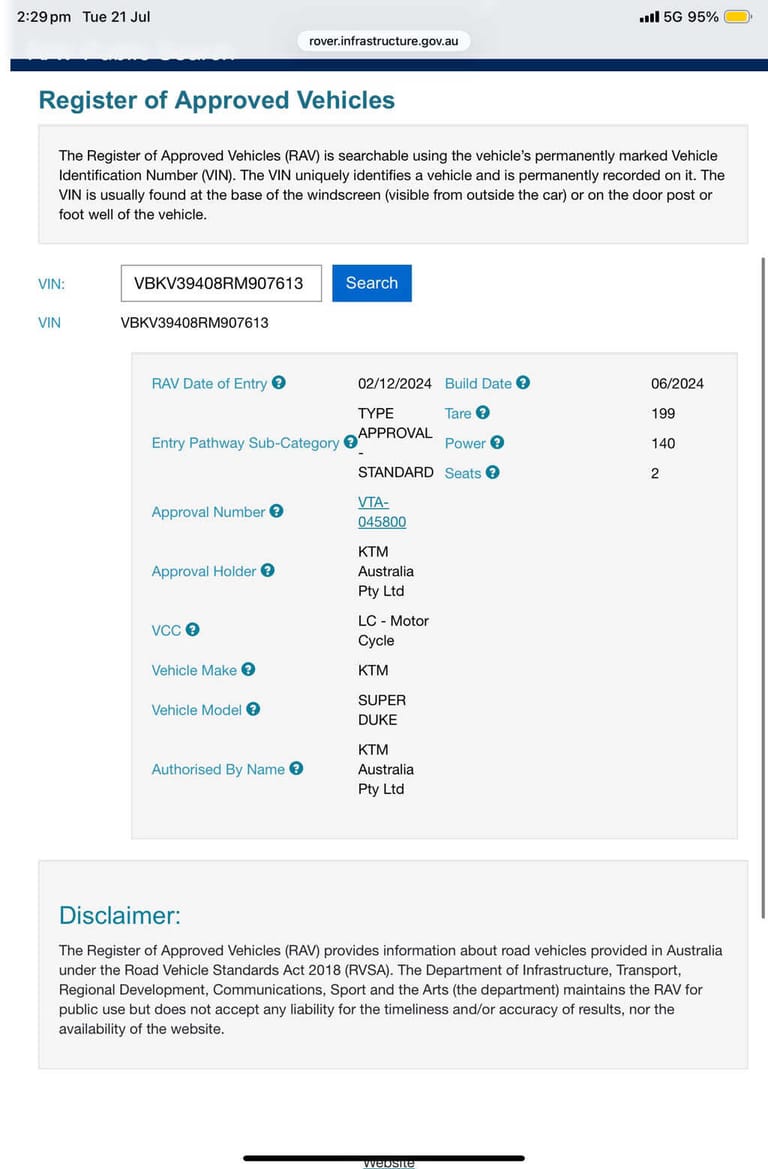Screen dimensions: 768x1169
Task: Click help icon next to RAV Date of Entry
Action: click(x=279, y=382)
